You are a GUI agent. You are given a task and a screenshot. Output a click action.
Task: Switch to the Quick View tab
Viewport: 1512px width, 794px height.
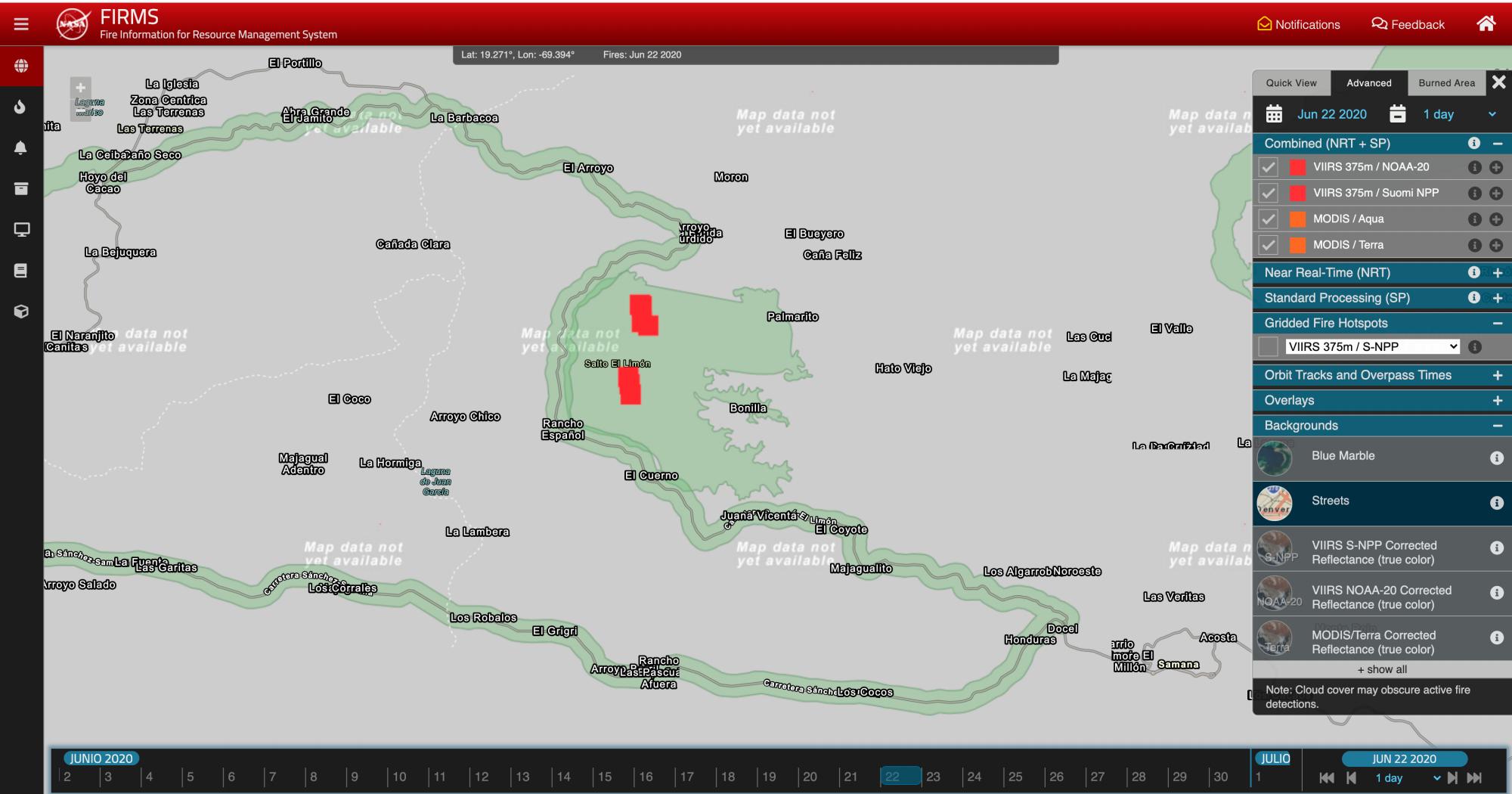pyautogui.click(x=1290, y=83)
